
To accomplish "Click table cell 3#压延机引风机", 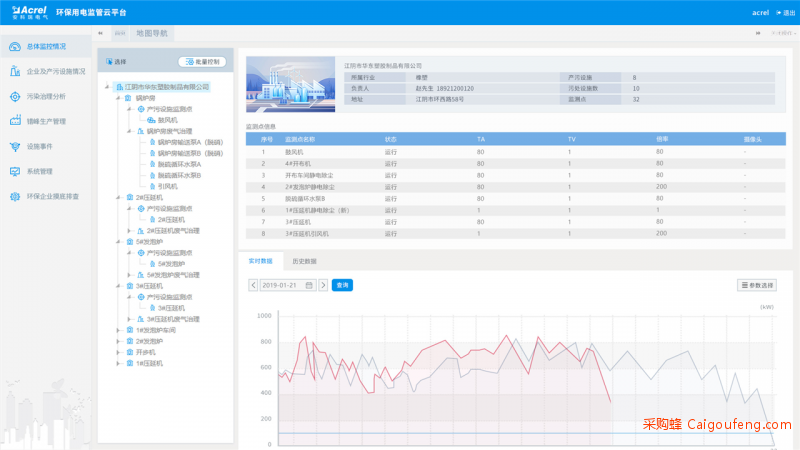I will coord(307,234).
